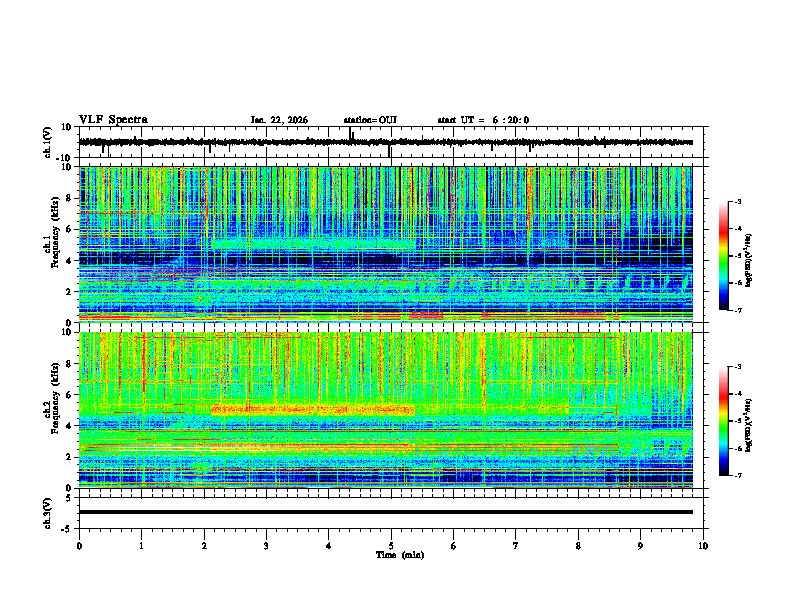
Task: Click the "9" tick on the time axis
Action: (x=640, y=546)
